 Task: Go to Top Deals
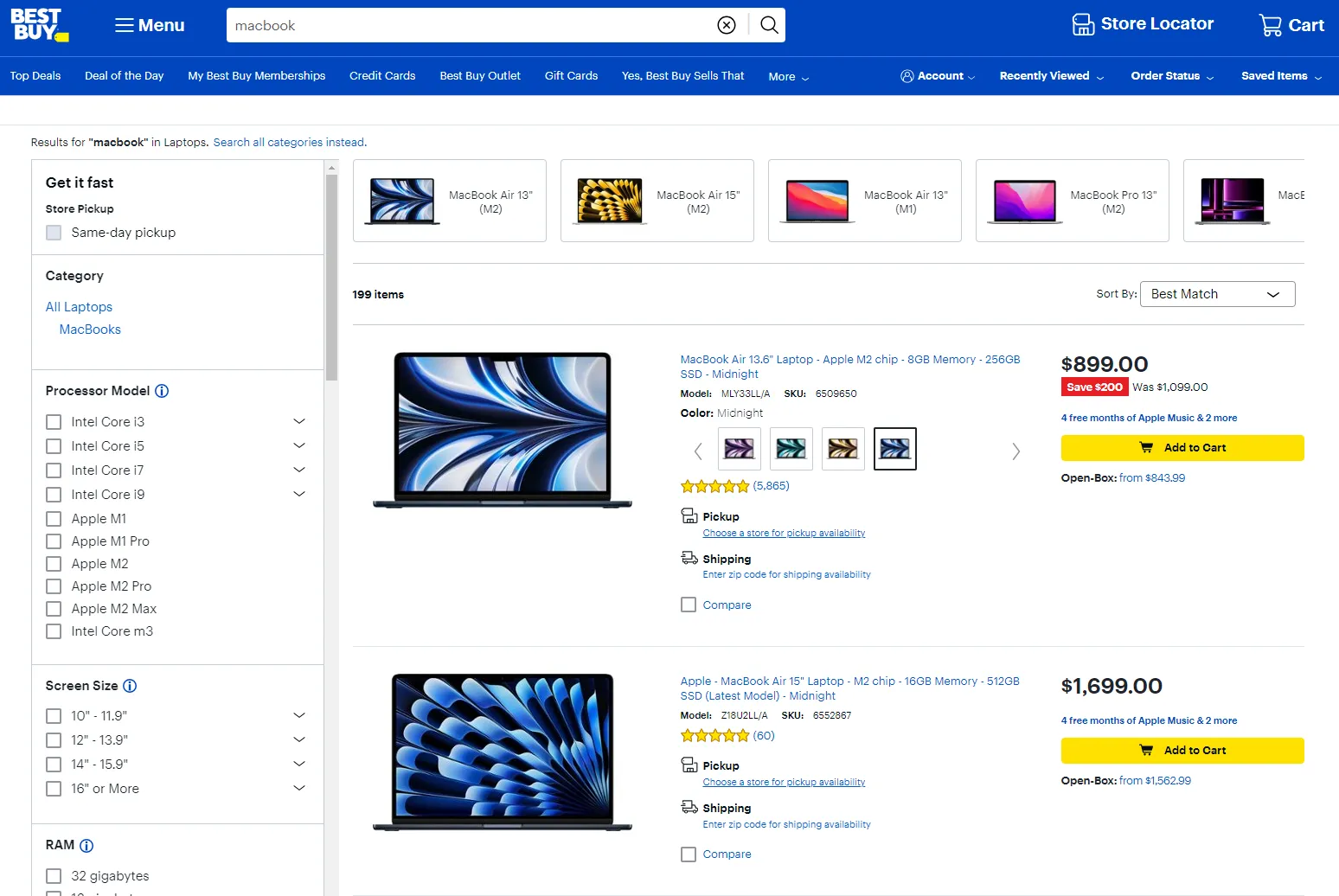click(35, 76)
